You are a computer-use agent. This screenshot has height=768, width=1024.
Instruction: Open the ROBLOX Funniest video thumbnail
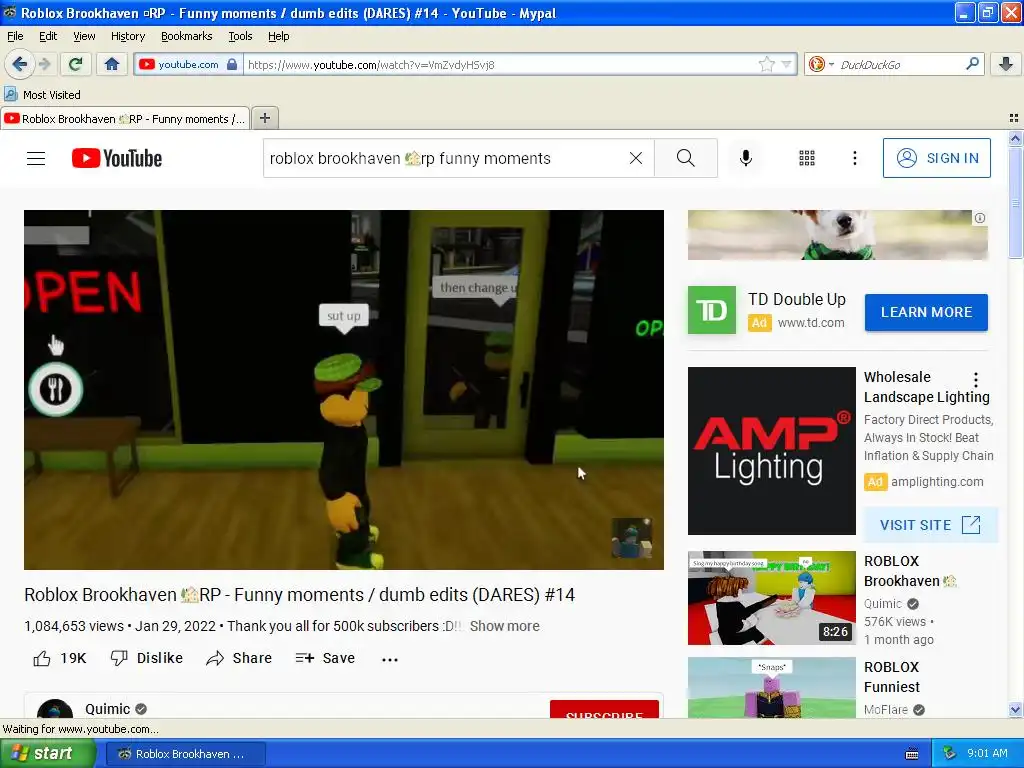point(771,687)
